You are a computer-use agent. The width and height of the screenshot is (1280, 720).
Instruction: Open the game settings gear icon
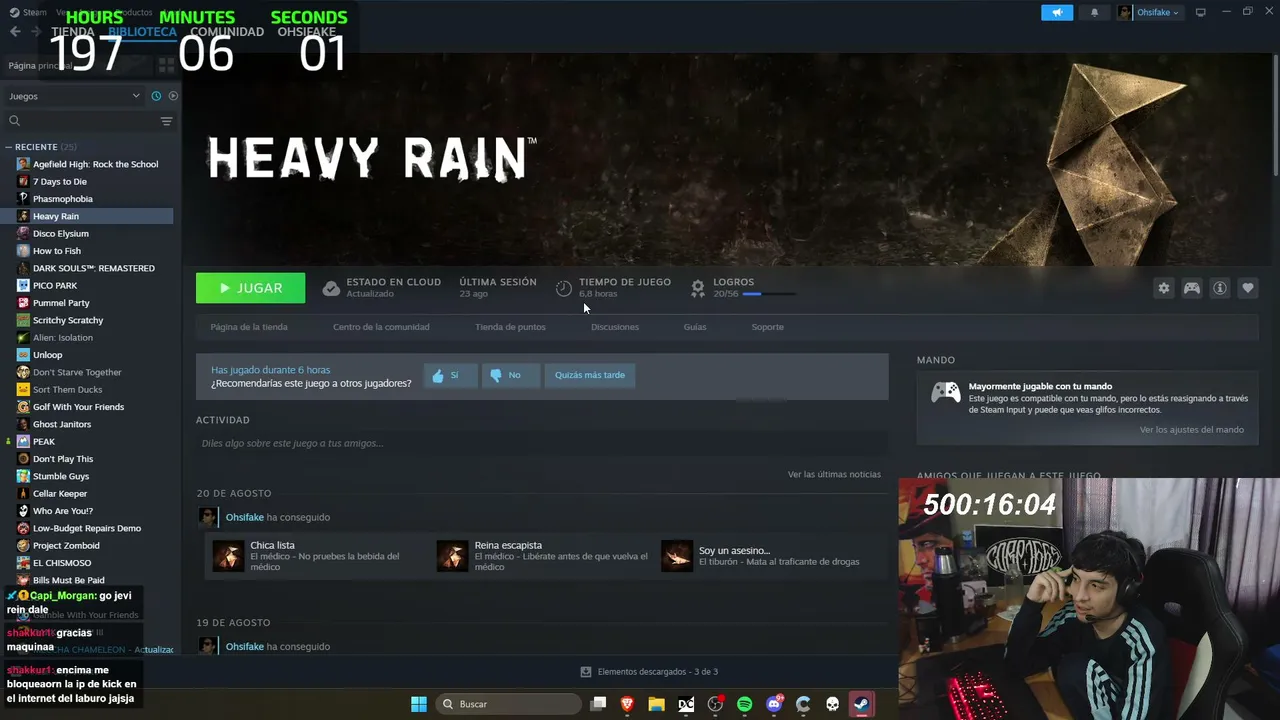tap(1164, 288)
